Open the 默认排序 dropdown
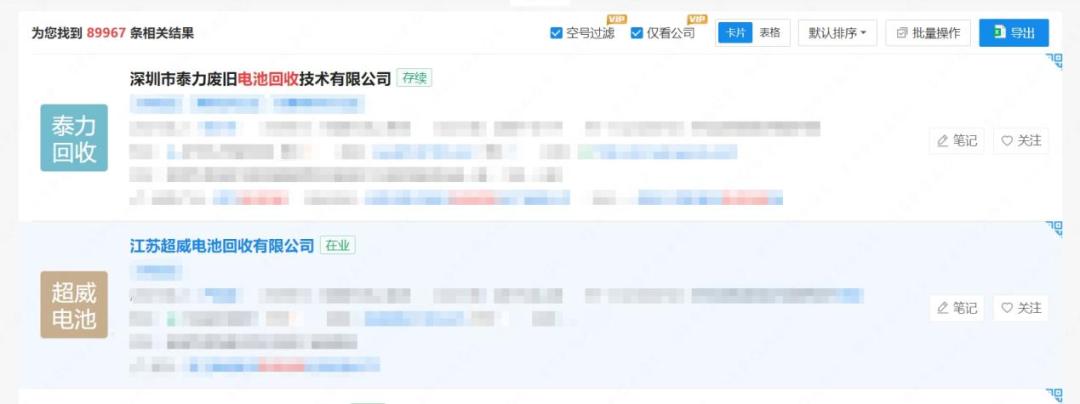Viewport: 1080px width, 404px height. tap(837, 33)
